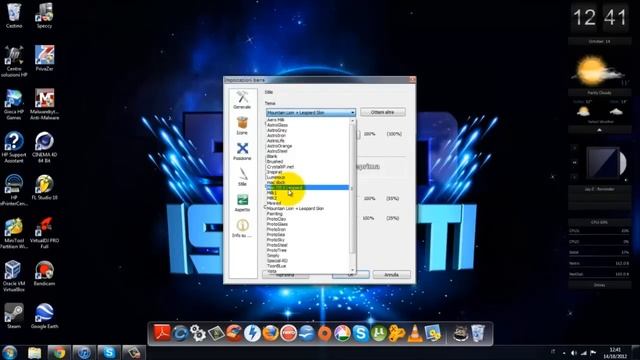Open HP Support Assistant shortcut
Viewport: 640px width, 360px height.
tap(13, 147)
